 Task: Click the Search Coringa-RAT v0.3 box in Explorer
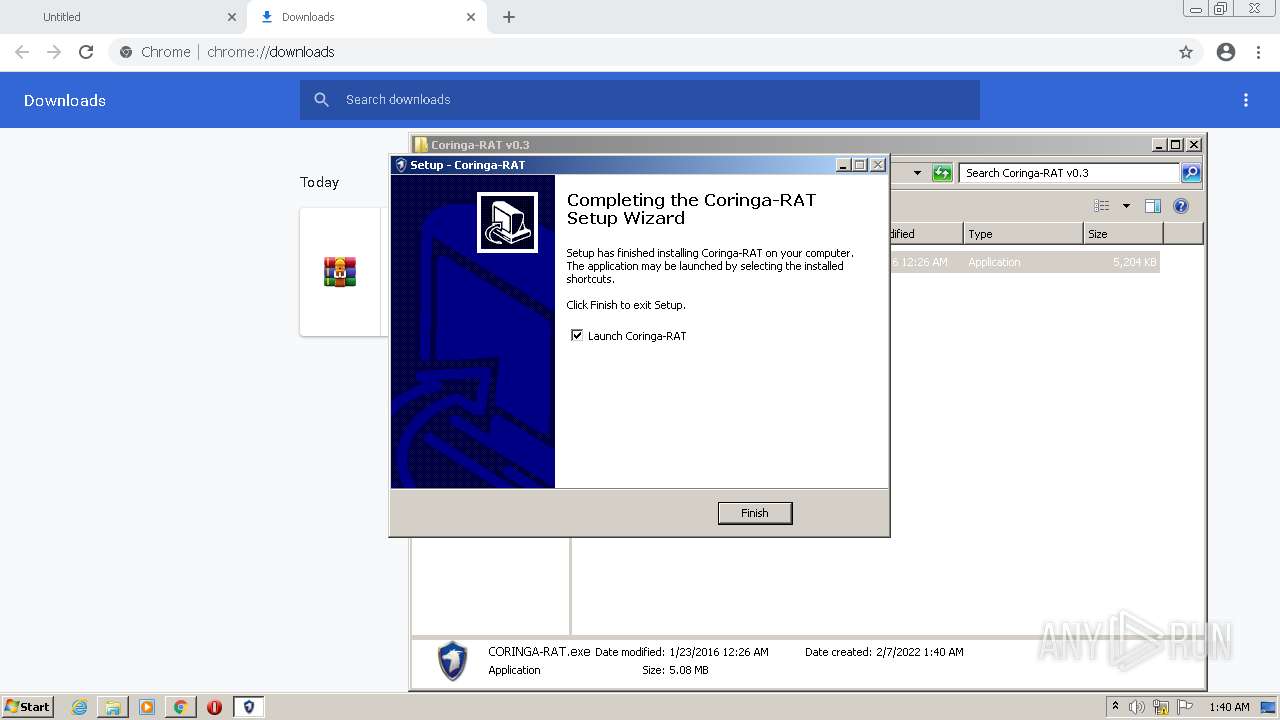pyautogui.click(x=1068, y=173)
